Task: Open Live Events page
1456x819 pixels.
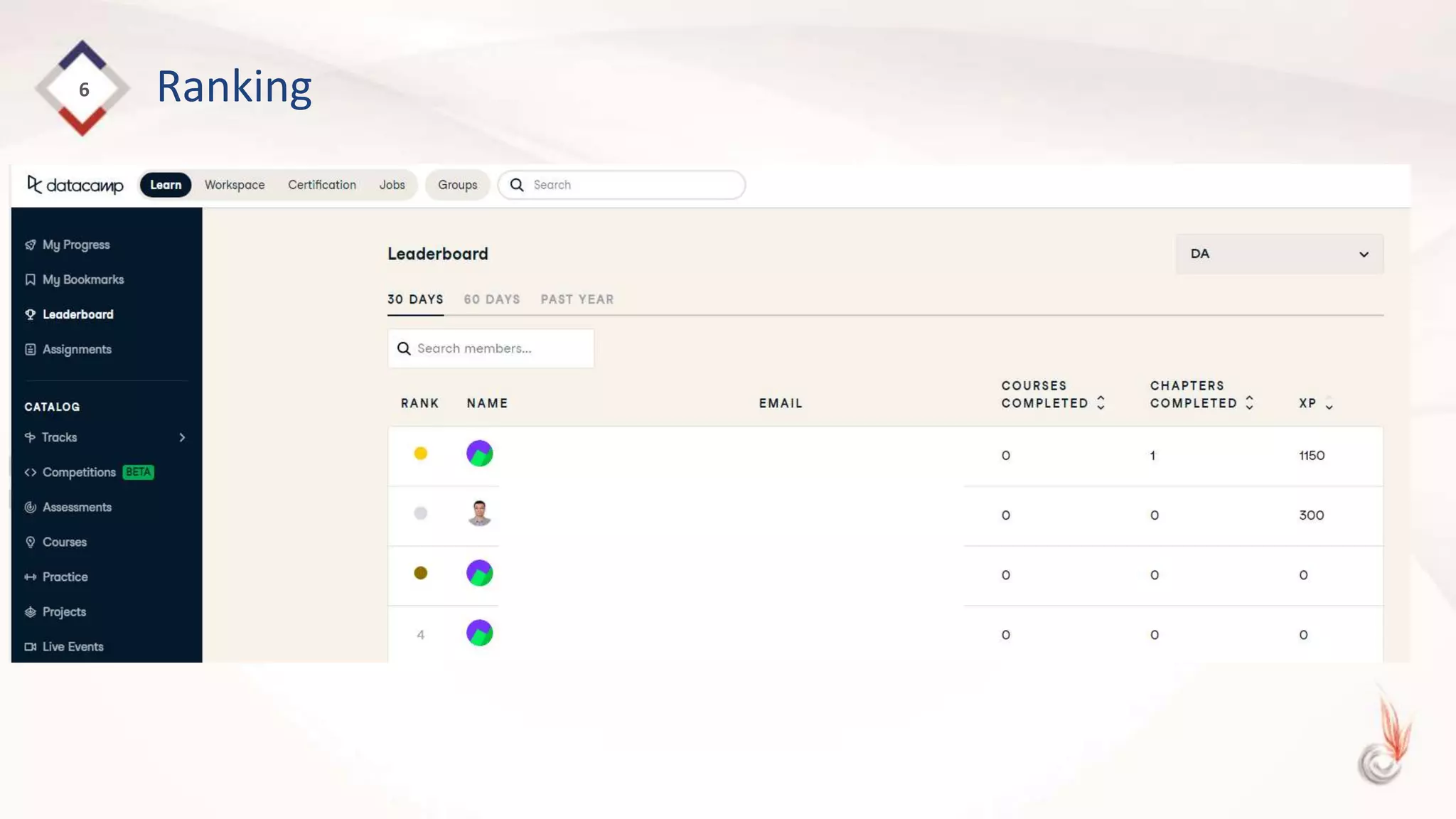Action: (x=73, y=646)
